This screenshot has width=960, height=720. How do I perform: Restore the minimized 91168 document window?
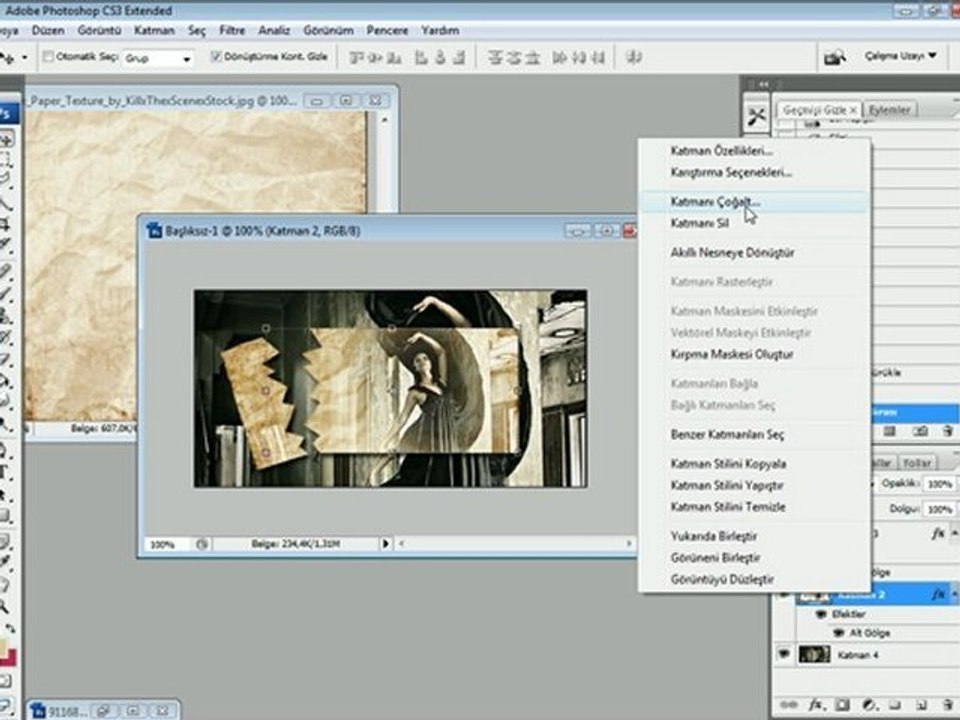coord(102,711)
